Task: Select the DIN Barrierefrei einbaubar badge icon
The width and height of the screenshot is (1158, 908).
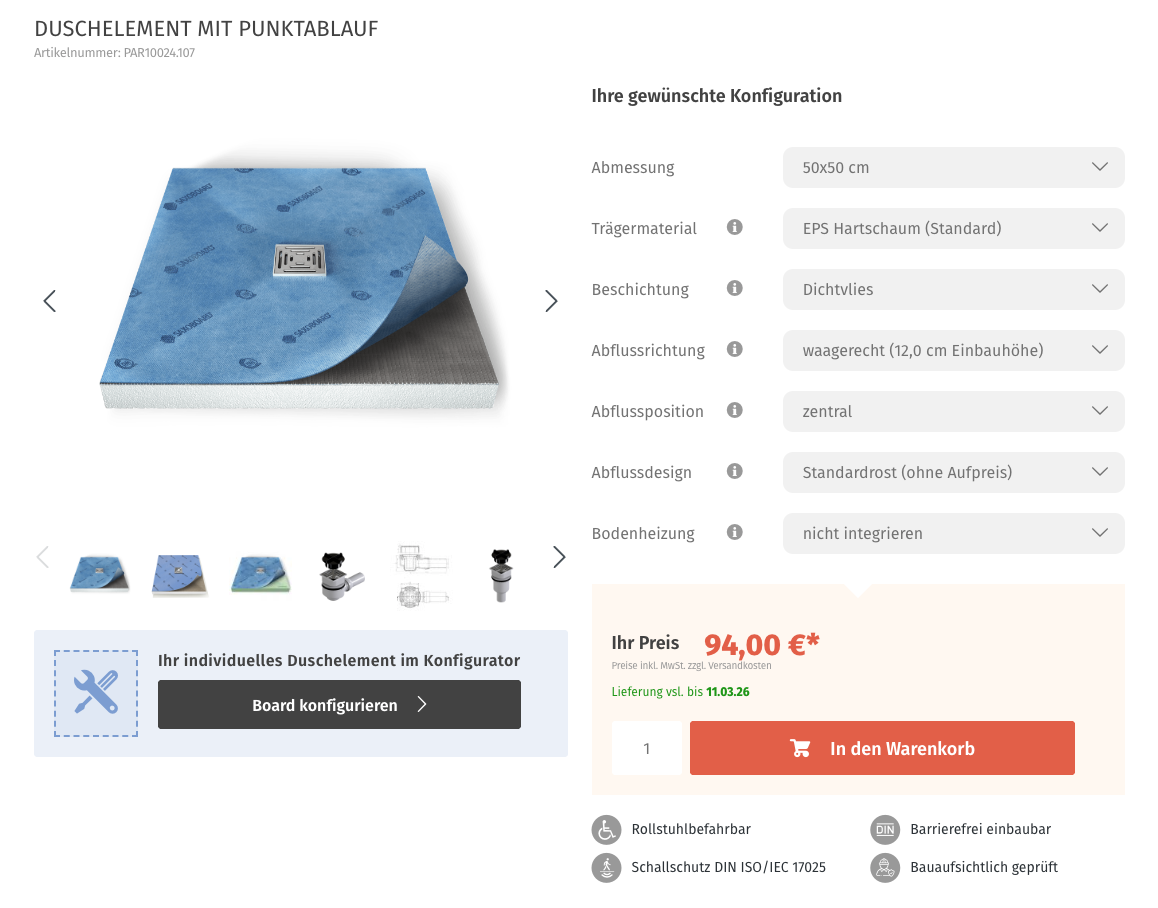Action: [x=885, y=829]
